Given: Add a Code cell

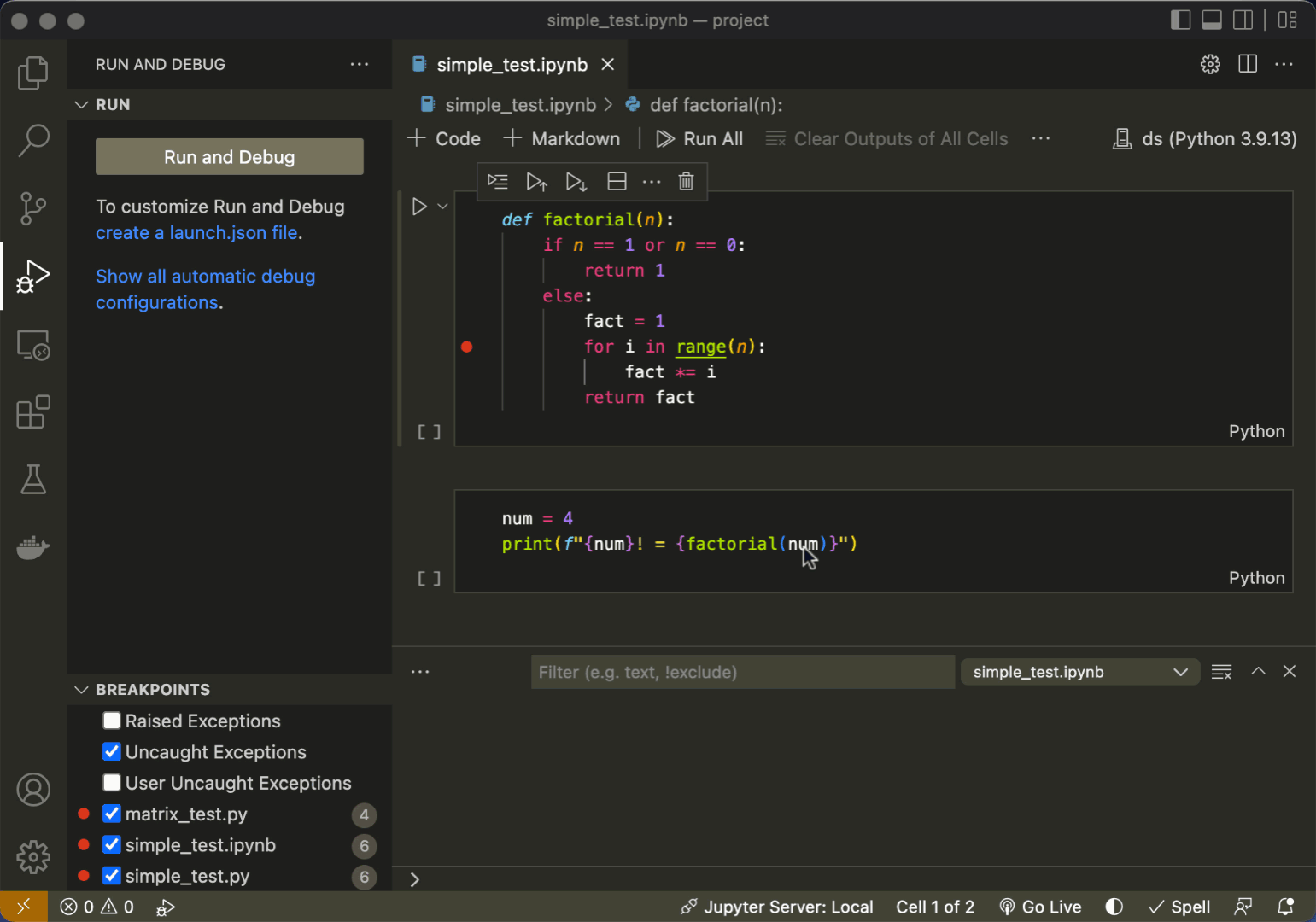Looking at the screenshot, I should tap(444, 138).
